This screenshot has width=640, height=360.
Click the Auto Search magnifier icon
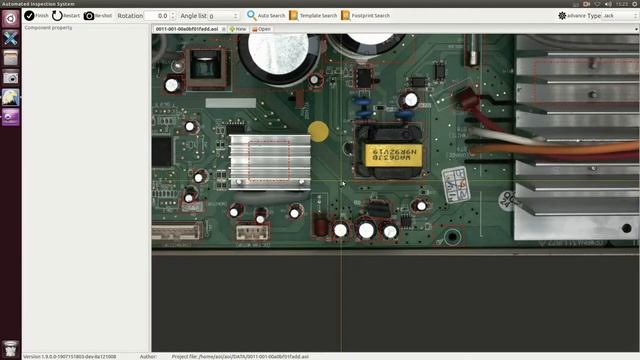[251, 16]
